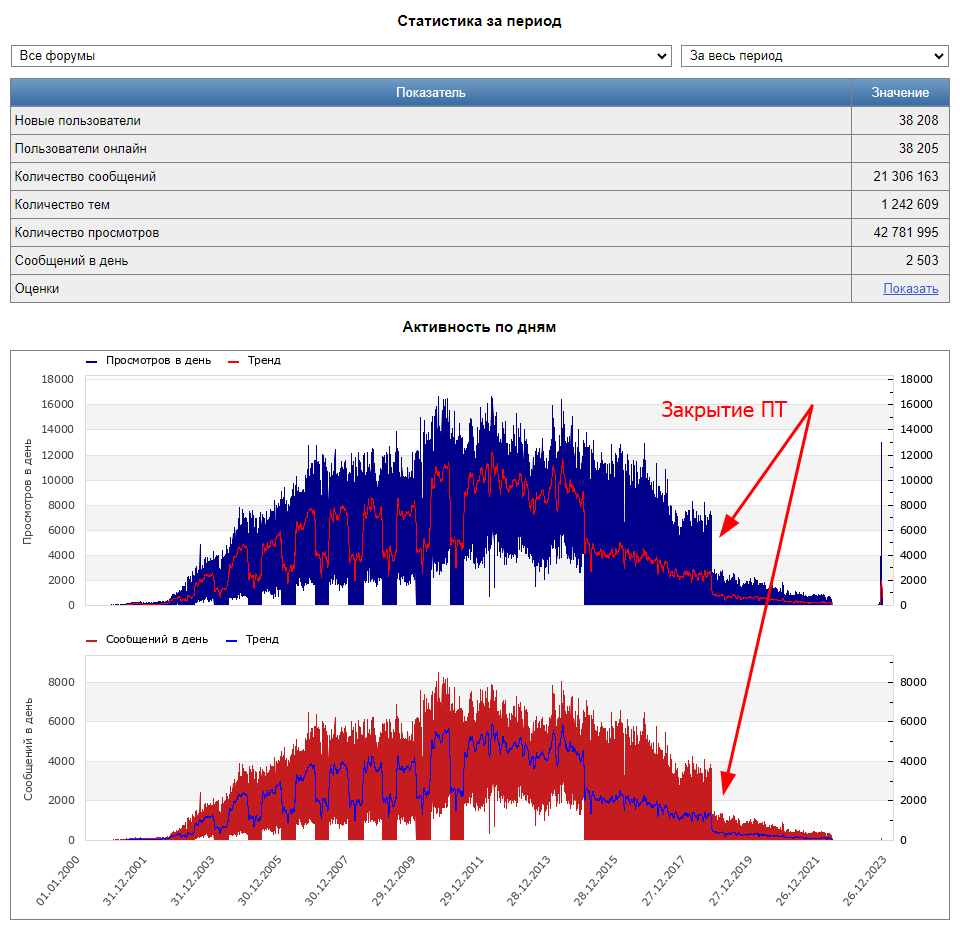This screenshot has height=929, width=960.
Task: Click the 'Активность по дням' chart heading
Action: click(x=479, y=327)
